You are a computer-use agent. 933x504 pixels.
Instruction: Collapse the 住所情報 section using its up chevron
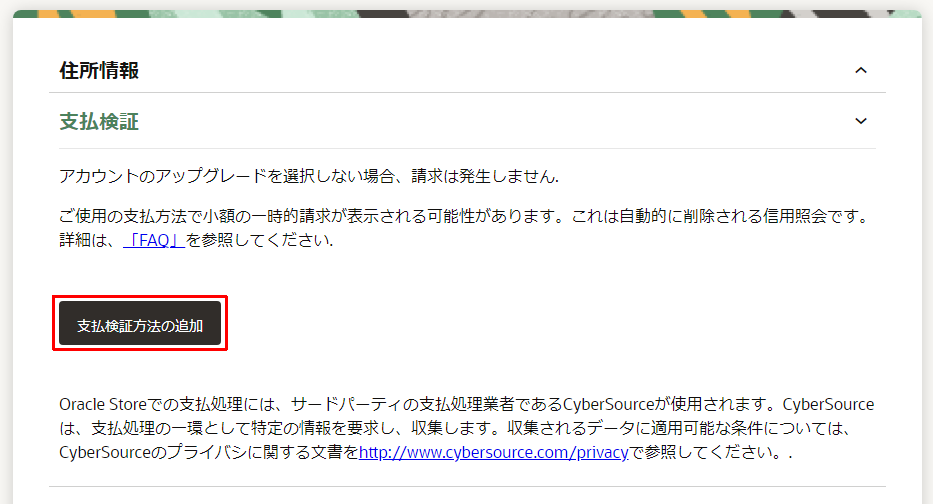pos(860,70)
